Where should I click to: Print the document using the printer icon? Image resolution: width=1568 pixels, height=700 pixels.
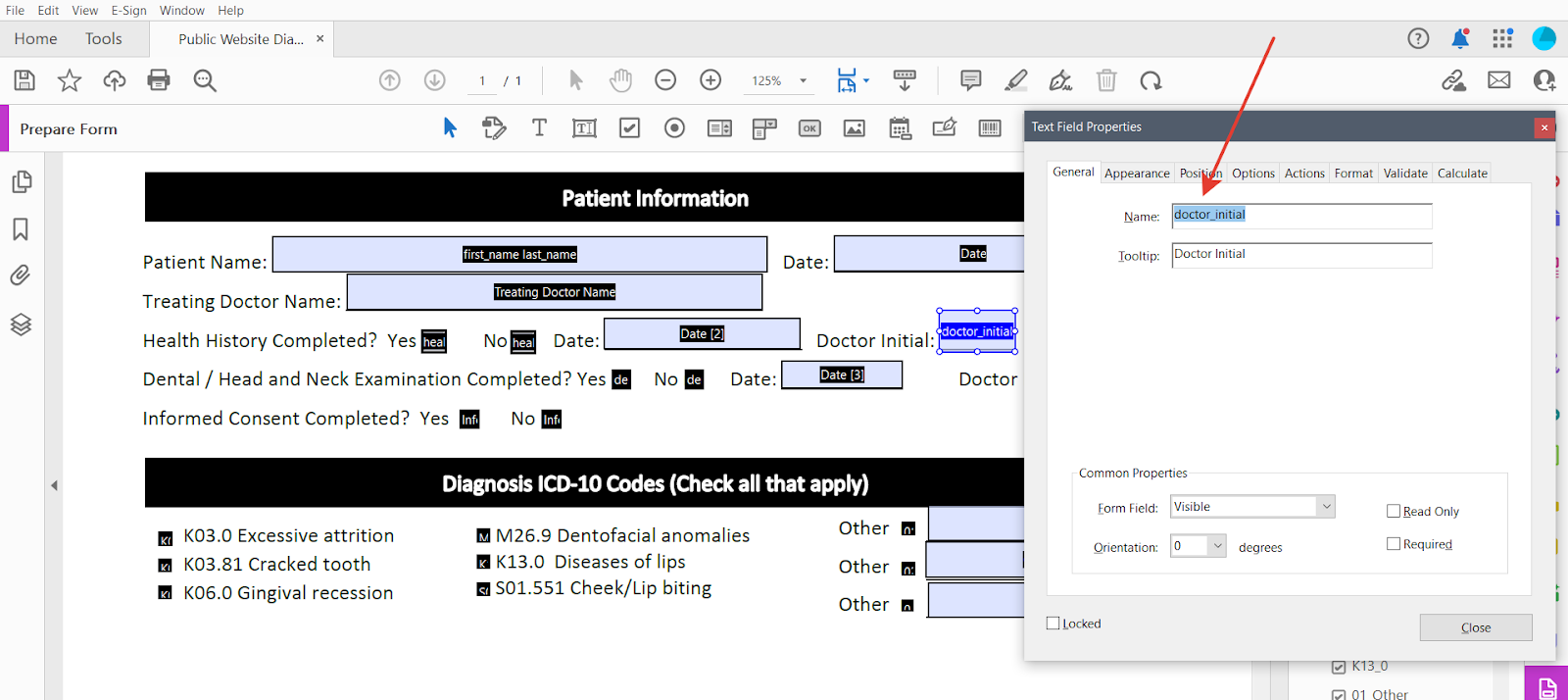click(159, 80)
